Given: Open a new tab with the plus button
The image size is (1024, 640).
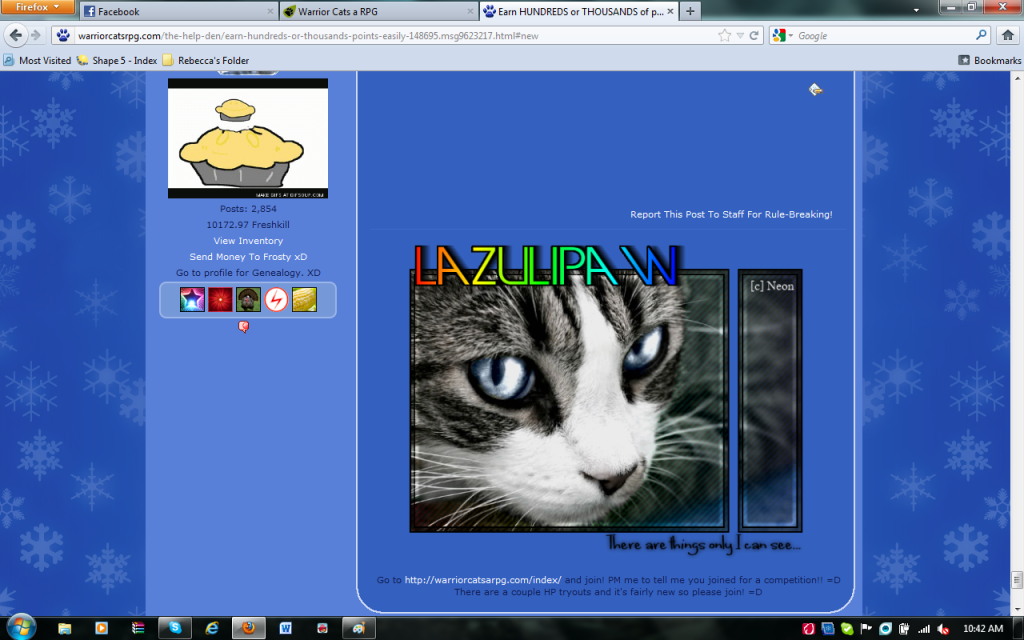Looking at the screenshot, I should [690, 12].
